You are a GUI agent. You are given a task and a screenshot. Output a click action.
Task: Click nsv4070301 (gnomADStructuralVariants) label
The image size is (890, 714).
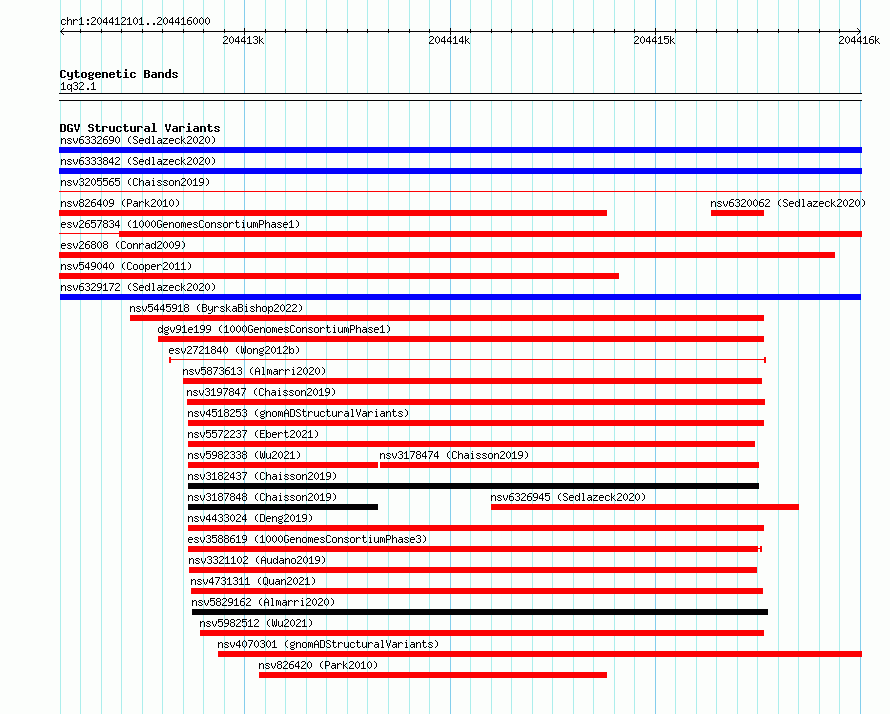pos(328,644)
